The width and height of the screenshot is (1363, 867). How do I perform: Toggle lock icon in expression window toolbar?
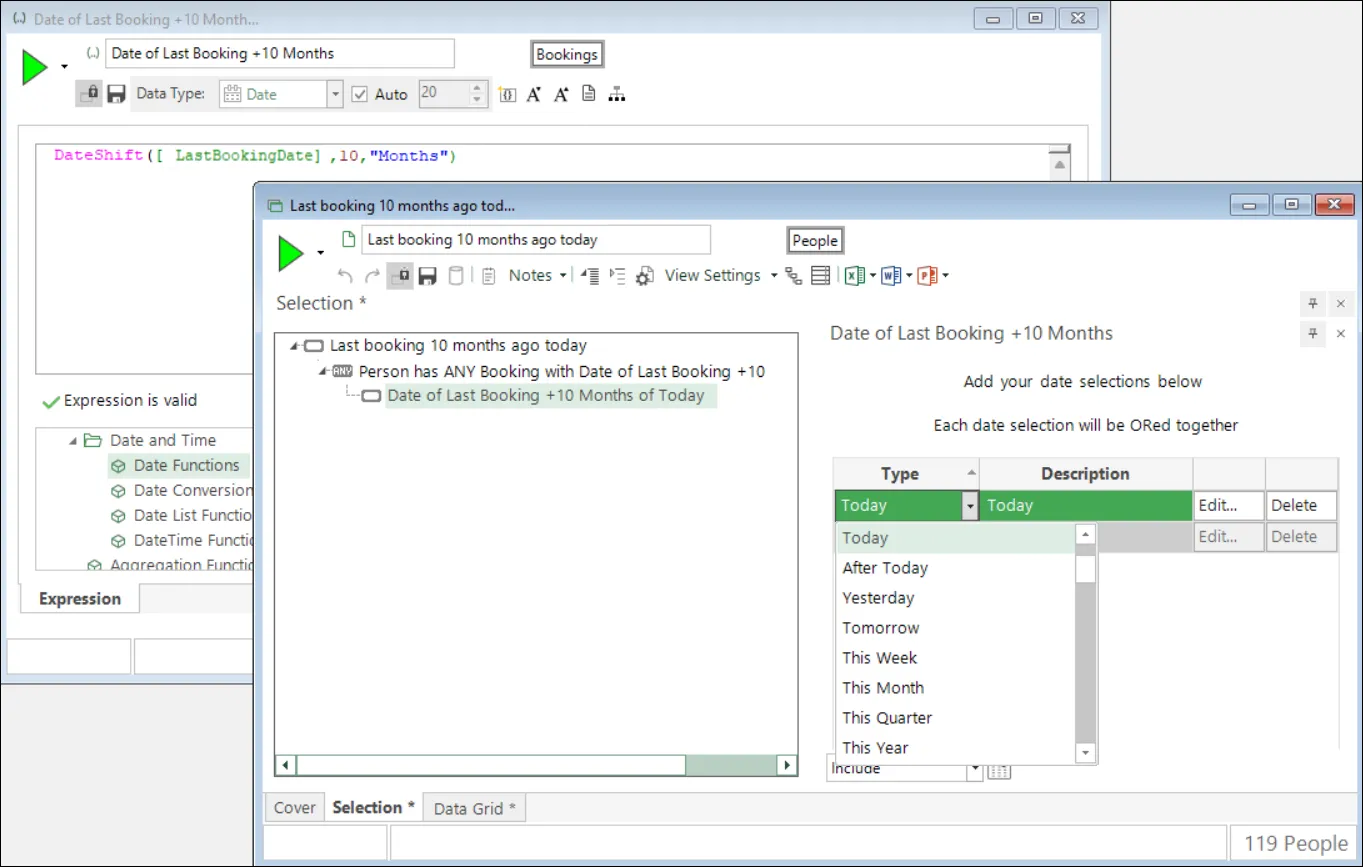(x=88, y=94)
